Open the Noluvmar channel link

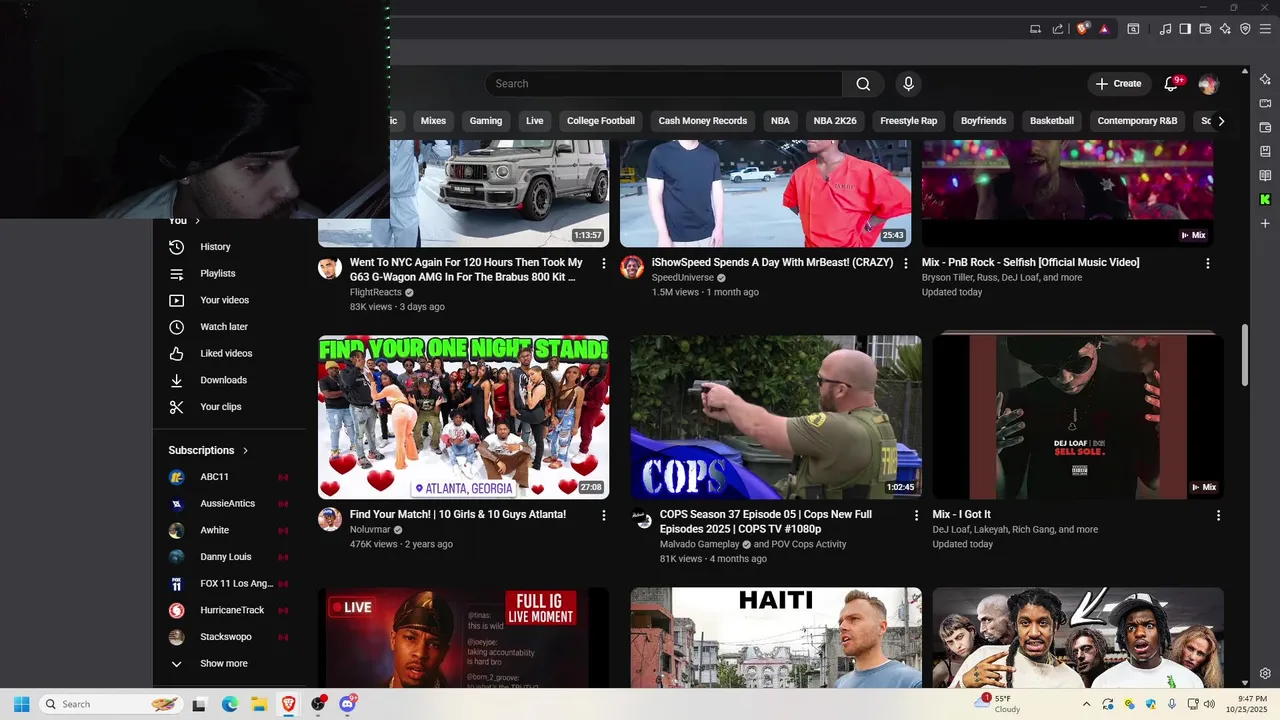pos(370,530)
